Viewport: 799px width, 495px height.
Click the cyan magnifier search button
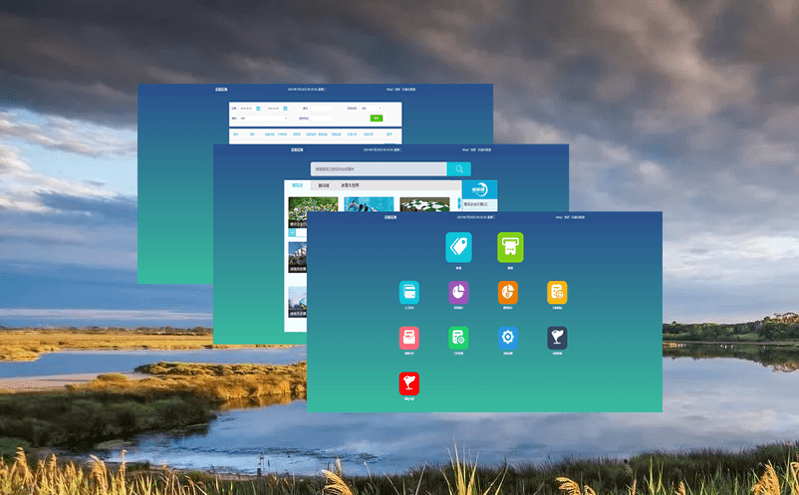pos(458,169)
